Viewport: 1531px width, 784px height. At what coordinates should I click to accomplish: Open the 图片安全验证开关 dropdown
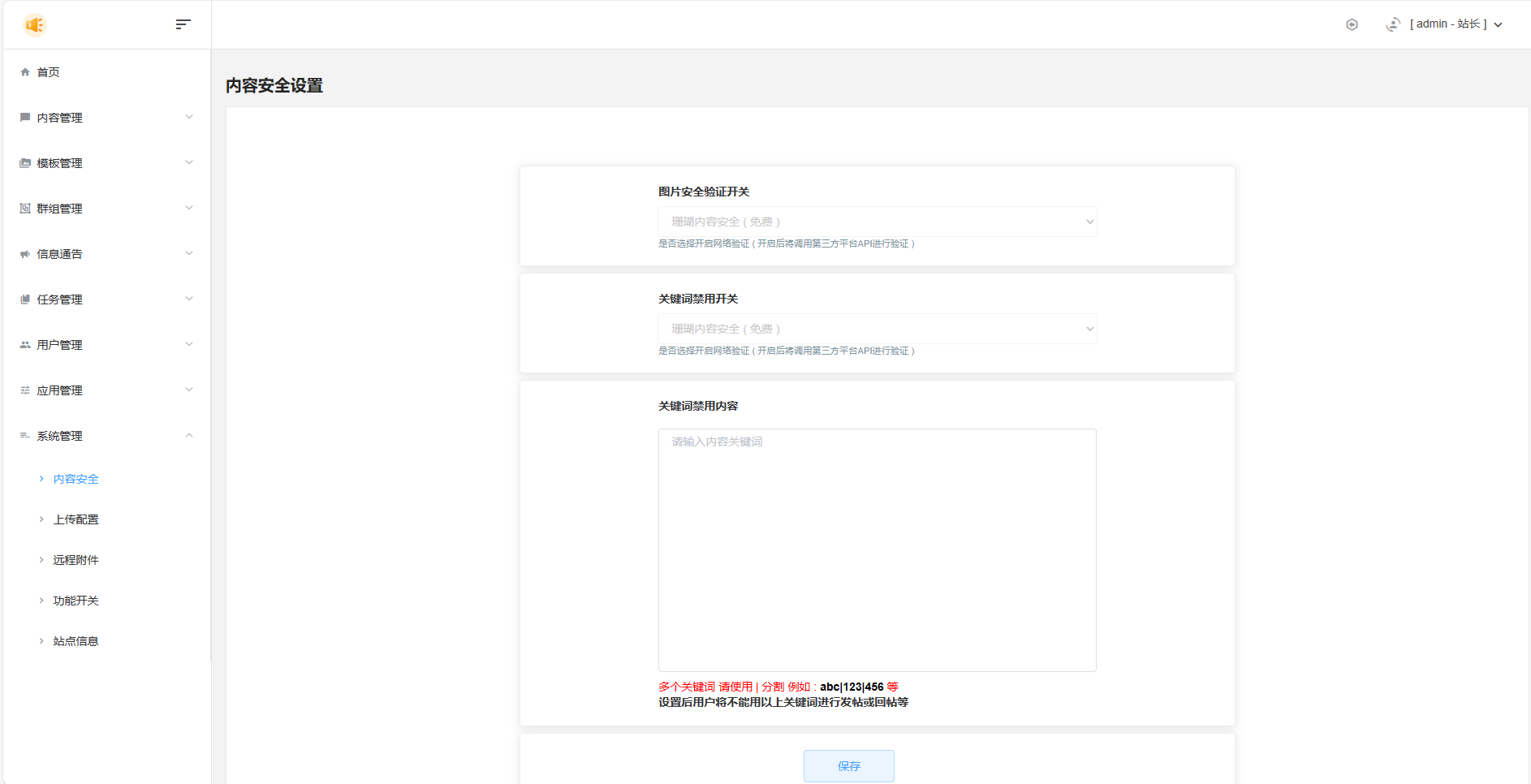coord(877,222)
